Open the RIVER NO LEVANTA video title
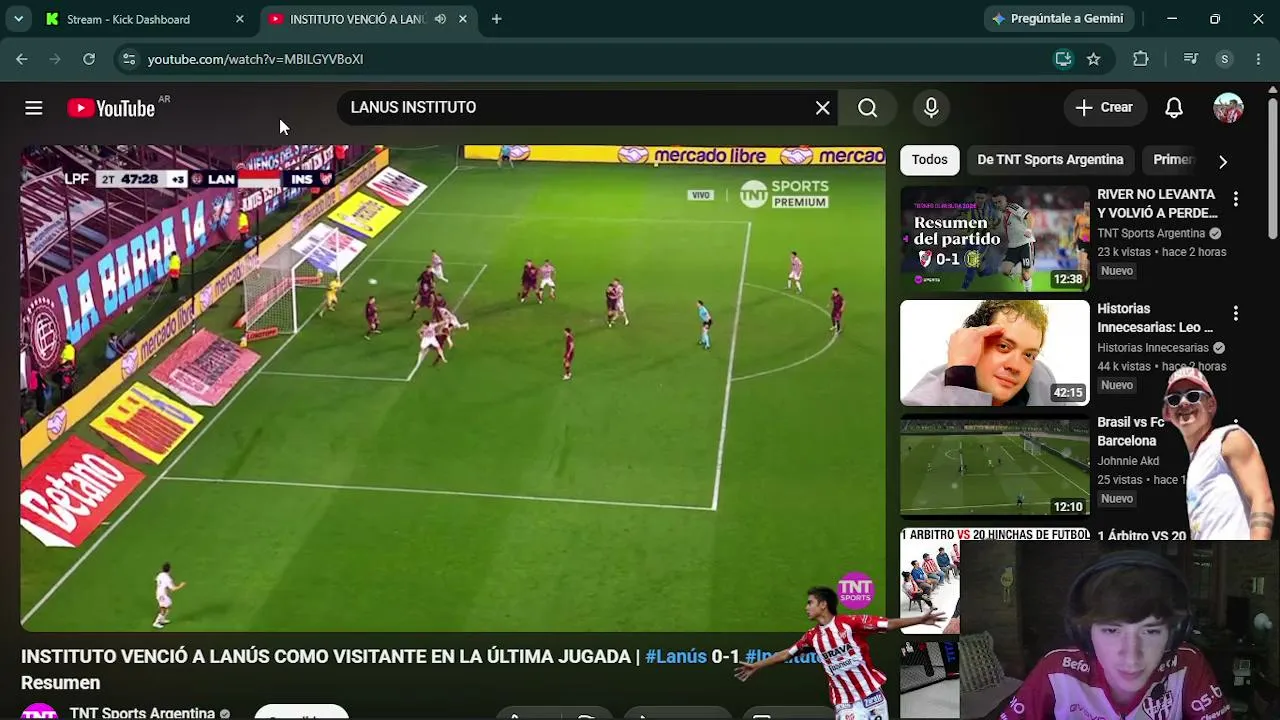Viewport: 1280px width, 720px height. pos(1157,204)
